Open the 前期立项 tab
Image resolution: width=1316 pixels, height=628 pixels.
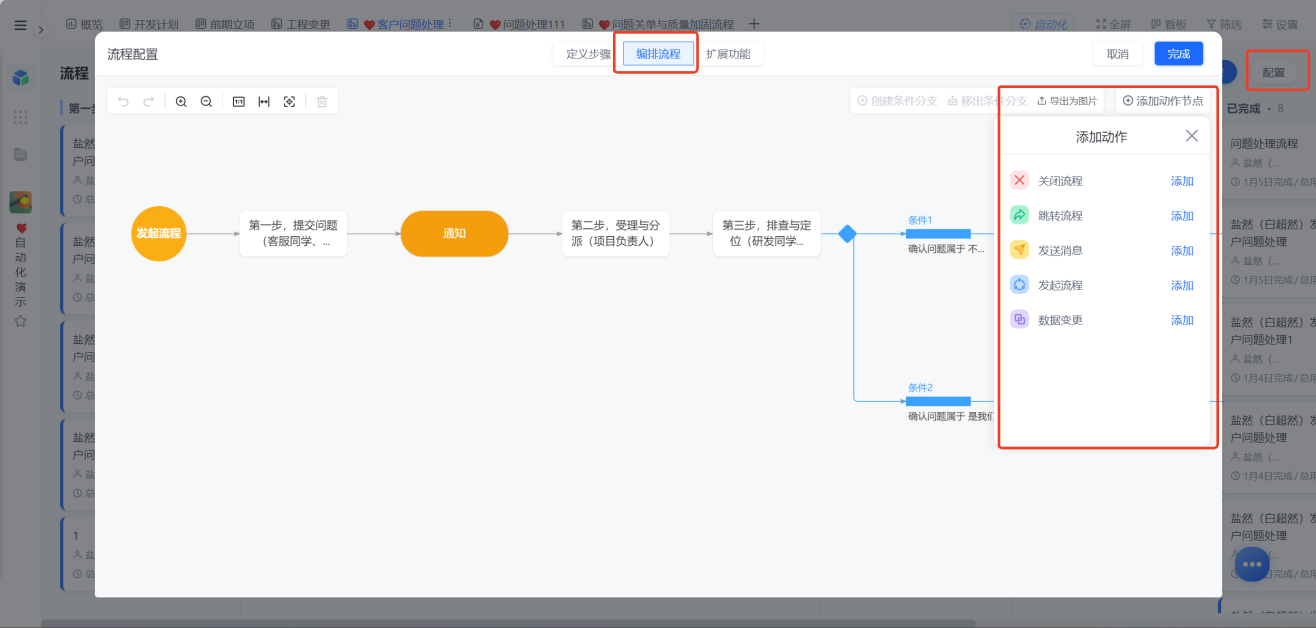227,24
